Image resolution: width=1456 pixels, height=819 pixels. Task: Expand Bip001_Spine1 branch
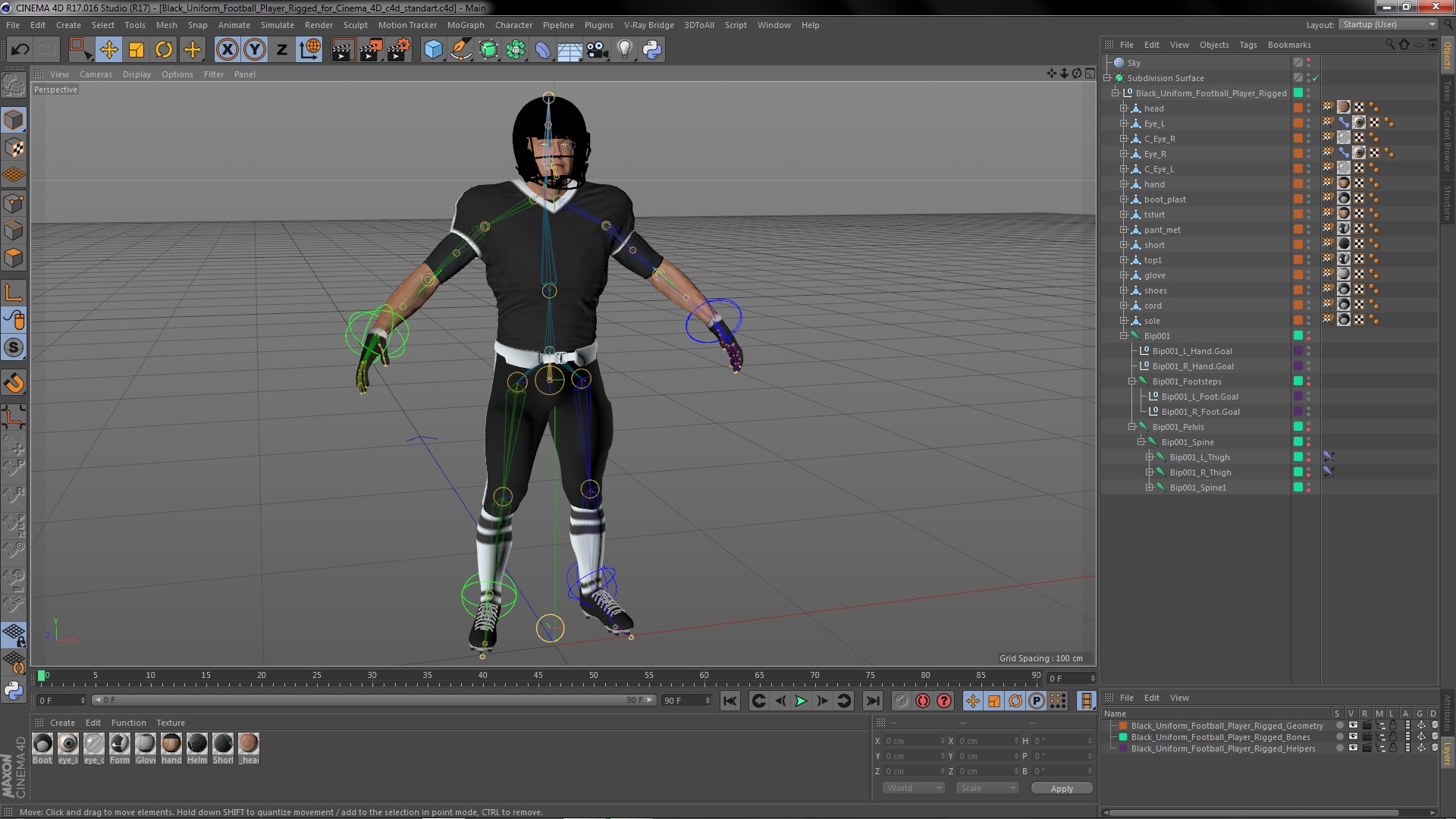click(1150, 488)
